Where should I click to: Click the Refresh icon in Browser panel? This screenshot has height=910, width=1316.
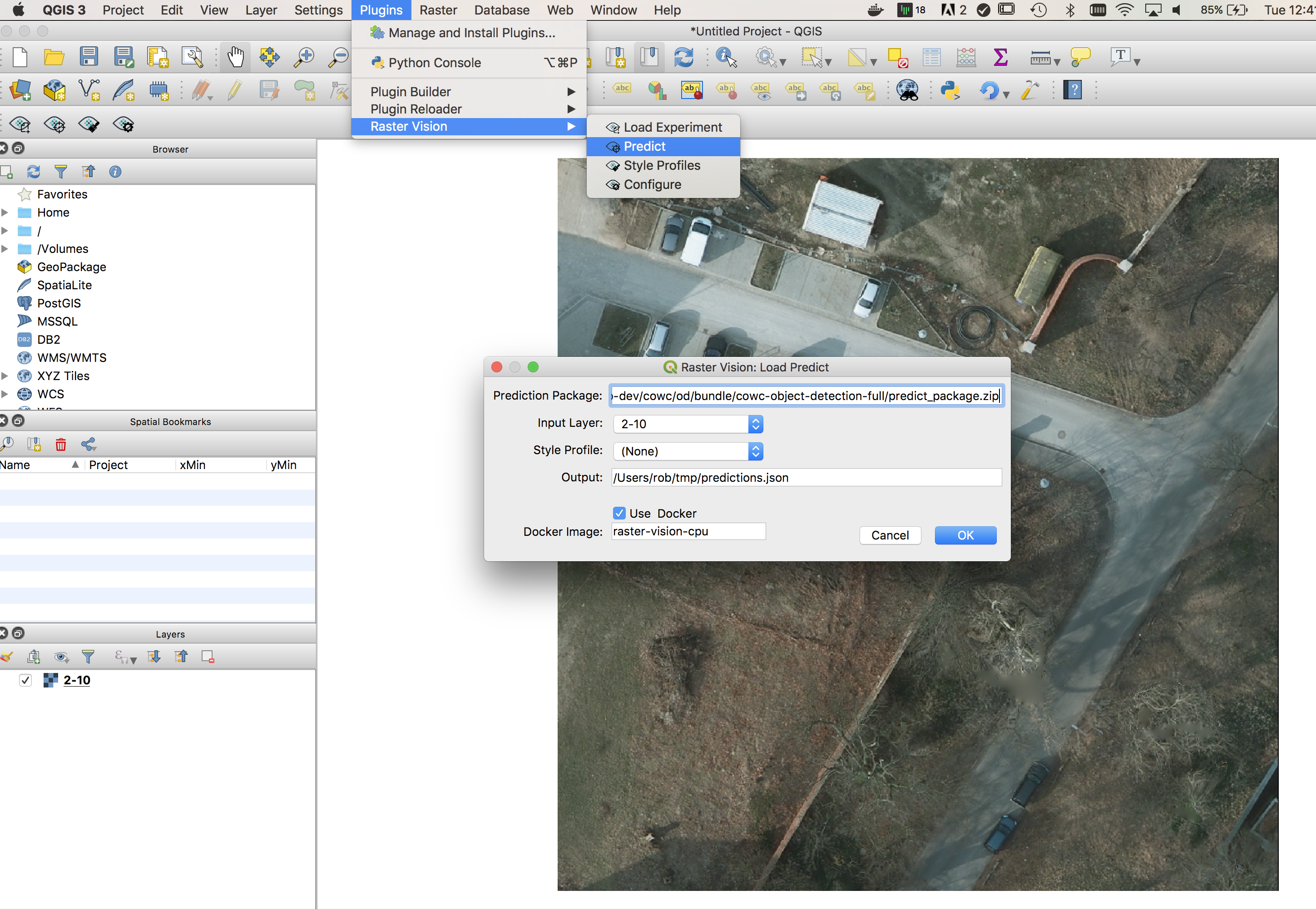point(34,172)
